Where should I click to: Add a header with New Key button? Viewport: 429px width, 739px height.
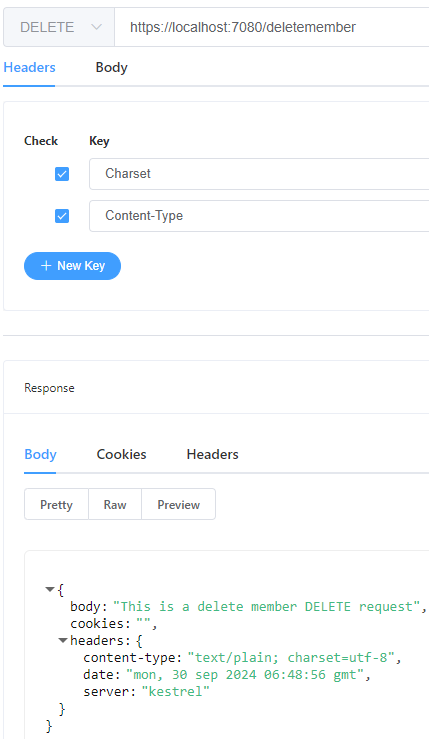pyautogui.click(x=72, y=266)
